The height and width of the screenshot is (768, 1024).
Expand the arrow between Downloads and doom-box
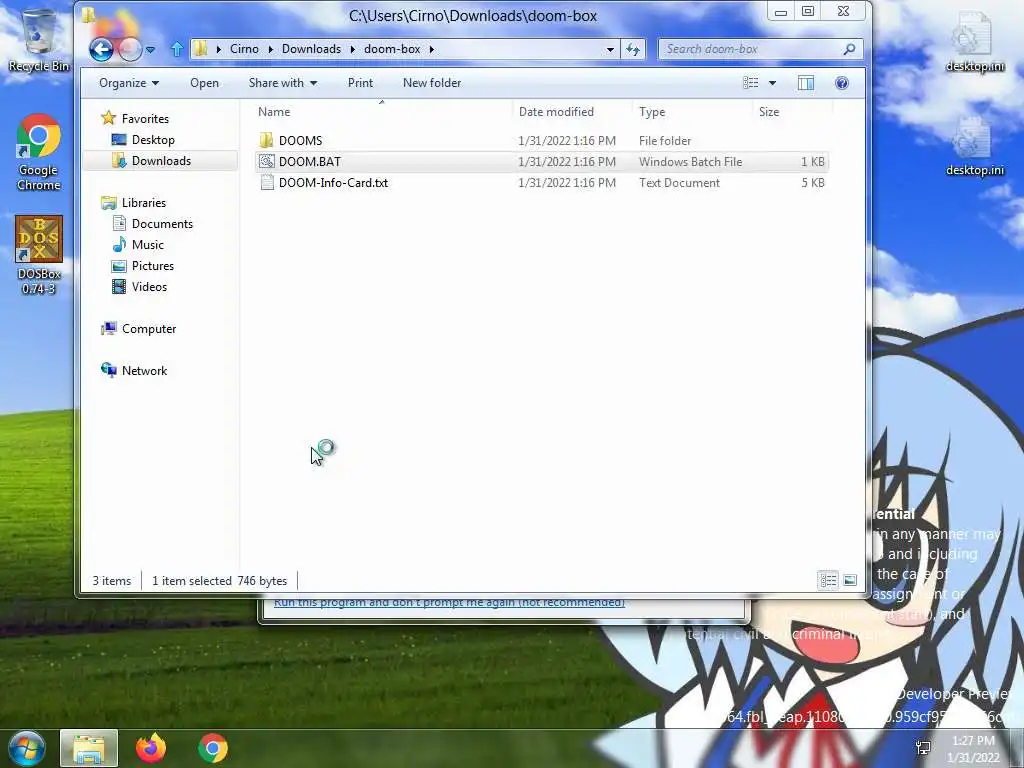tap(353, 49)
